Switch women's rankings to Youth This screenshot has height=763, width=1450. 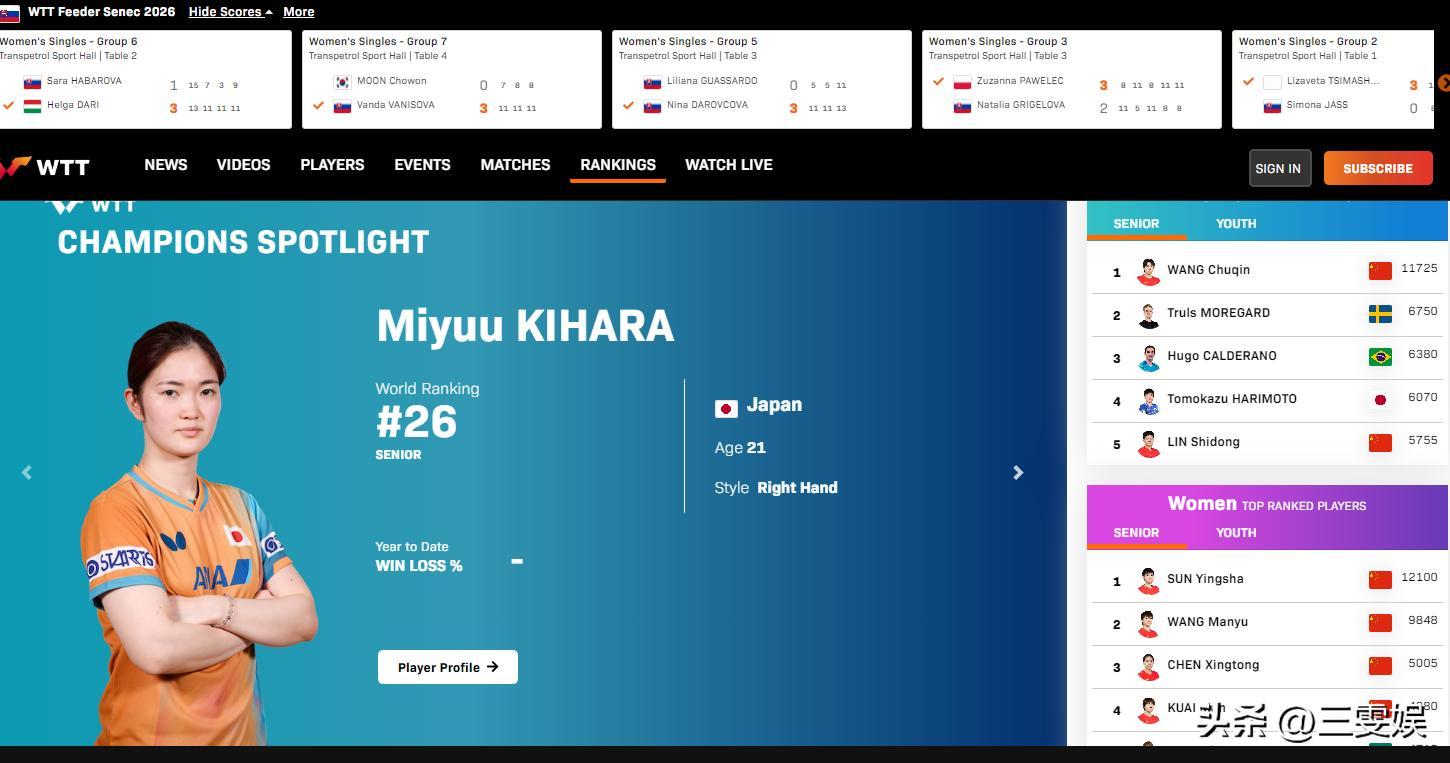[x=1235, y=533]
